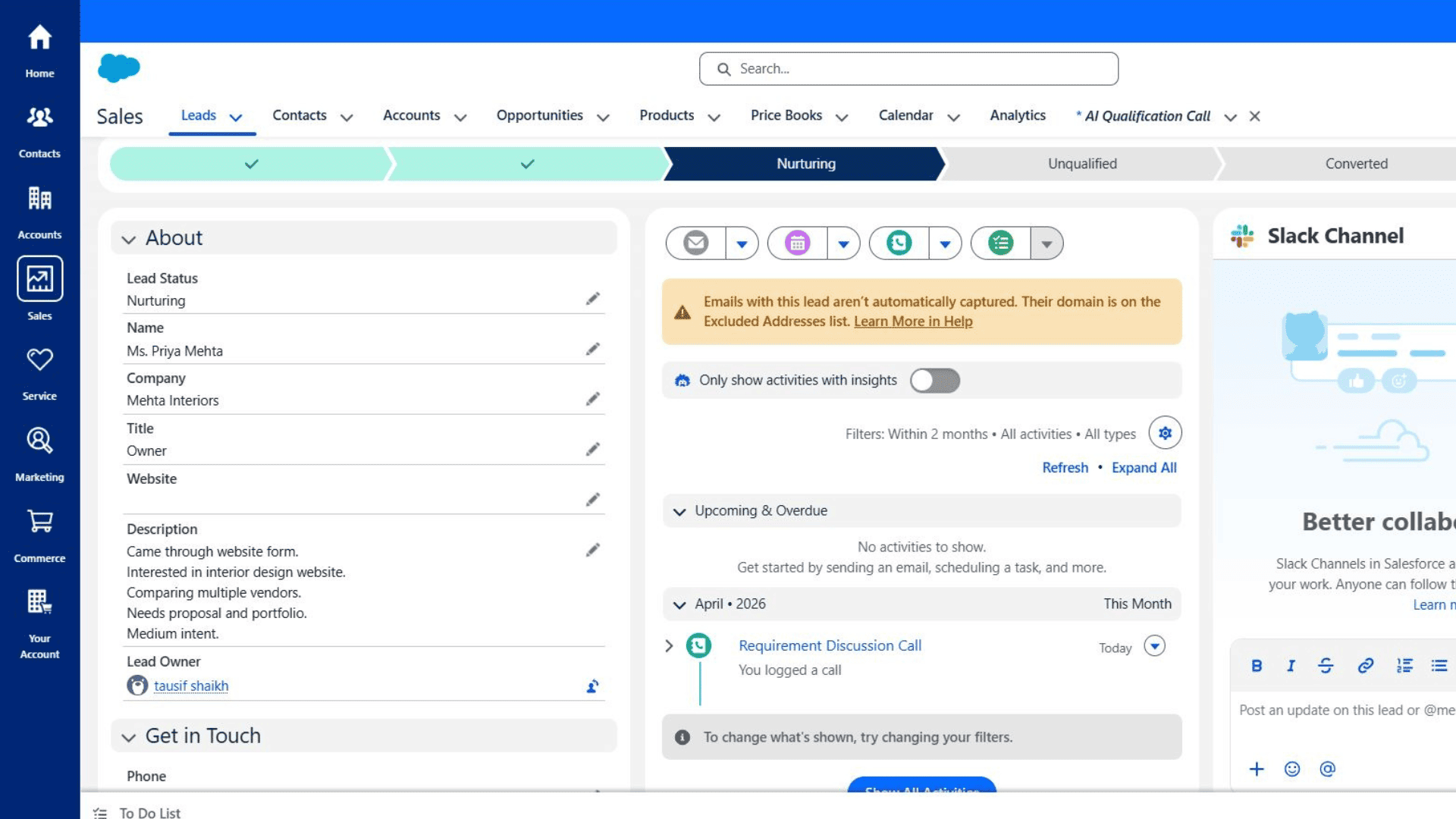
Task: Open Requirement Discussion Call link
Action: click(x=830, y=645)
